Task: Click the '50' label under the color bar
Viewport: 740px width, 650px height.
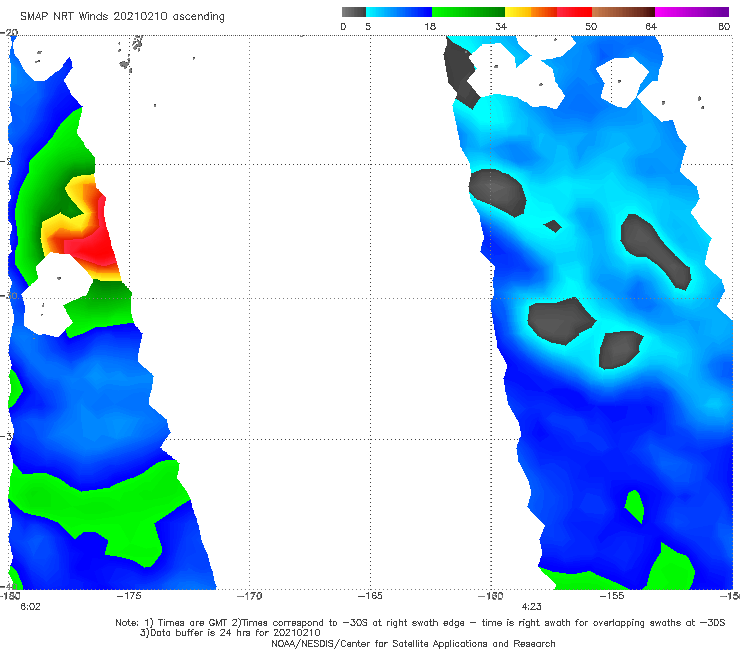Action: click(x=591, y=27)
